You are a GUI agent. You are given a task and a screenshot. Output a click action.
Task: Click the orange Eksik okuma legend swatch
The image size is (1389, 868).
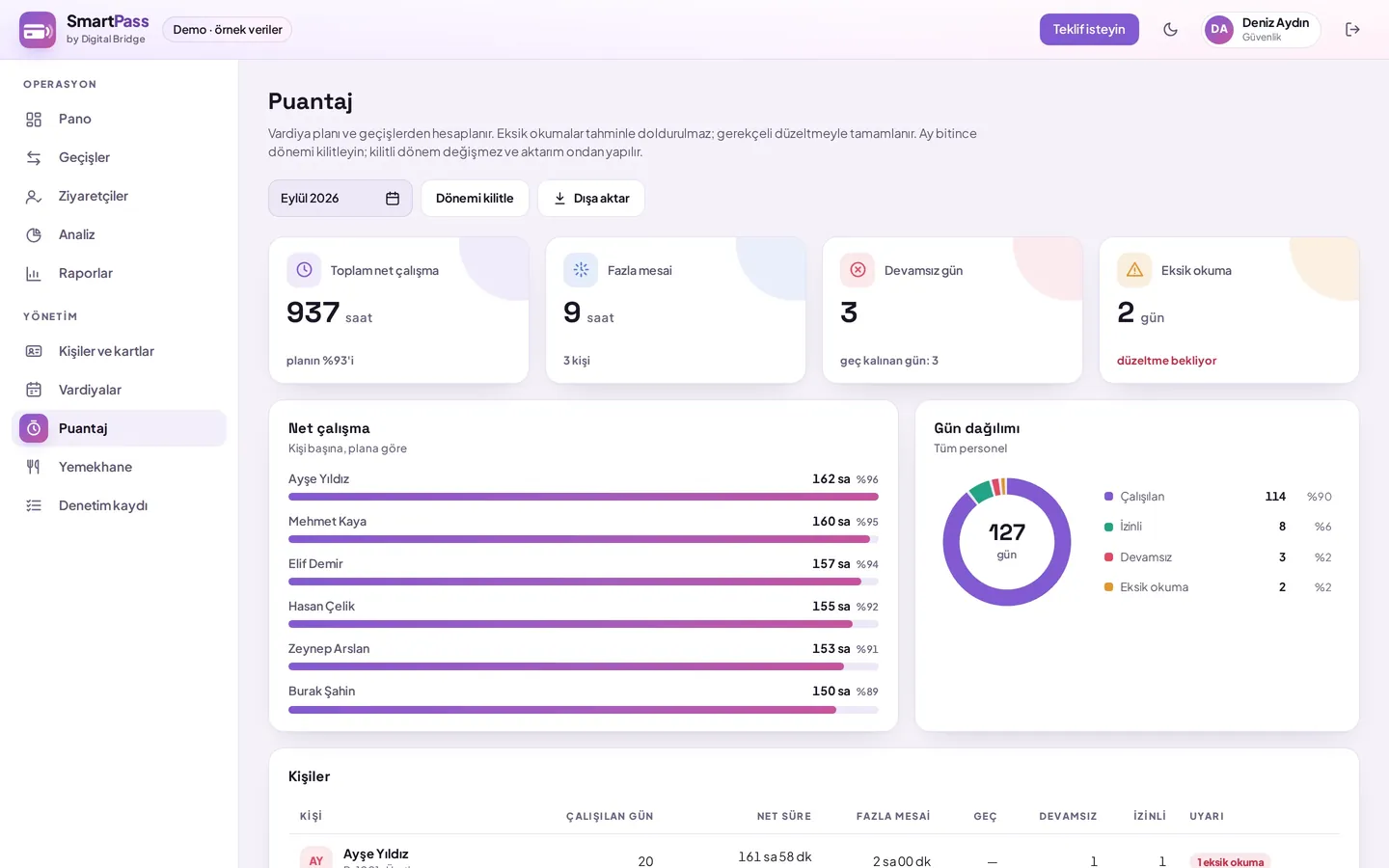1109,587
